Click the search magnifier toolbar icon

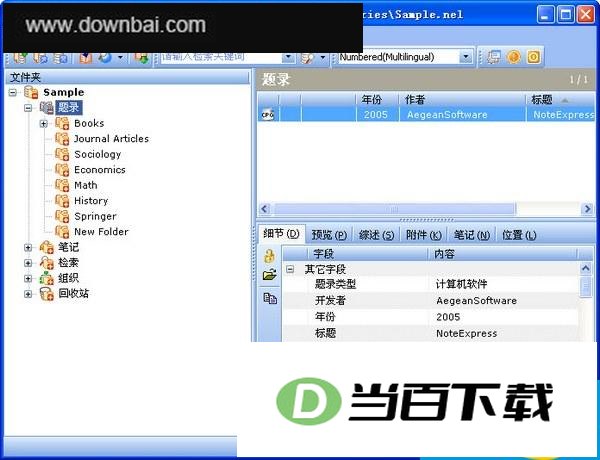307,58
